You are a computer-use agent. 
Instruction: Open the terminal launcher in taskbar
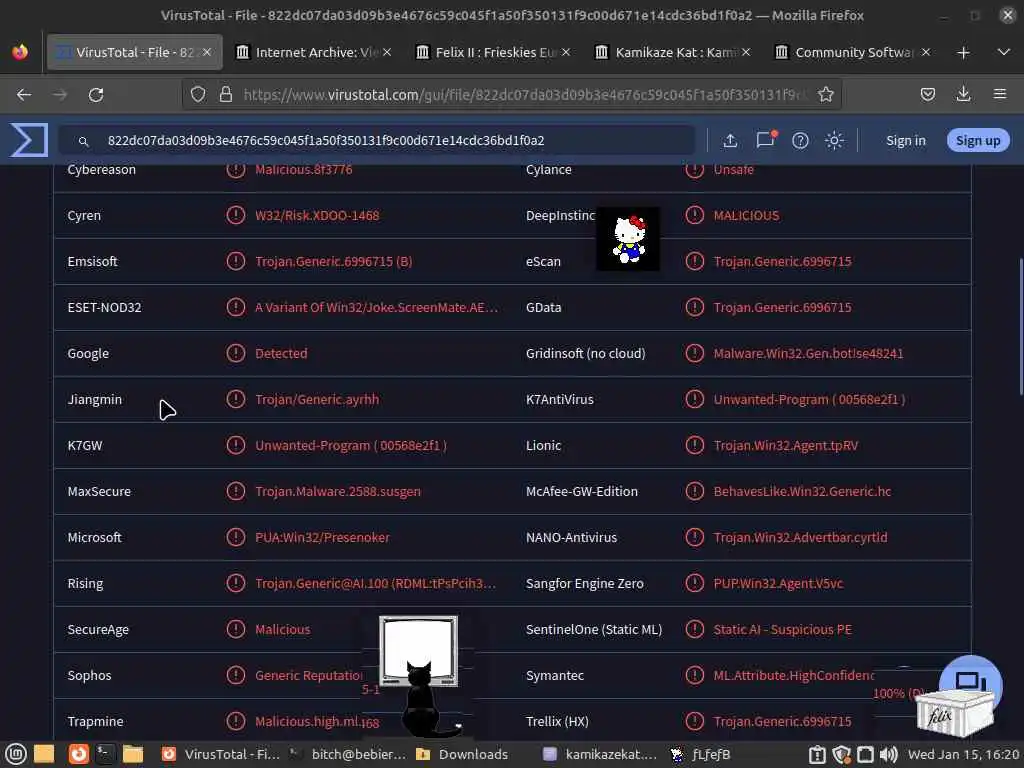(x=105, y=754)
